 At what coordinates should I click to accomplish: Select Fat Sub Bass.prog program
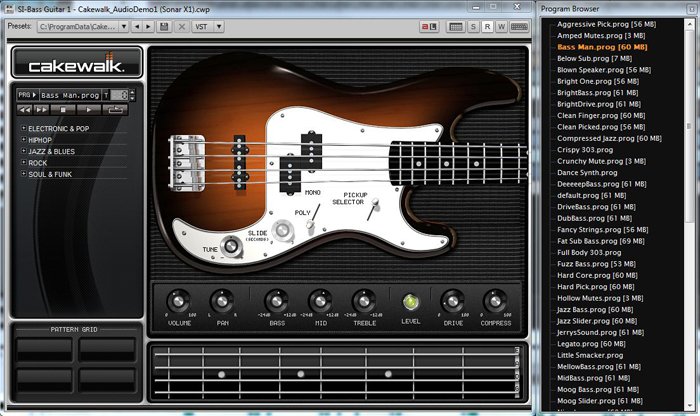[x=600, y=241]
